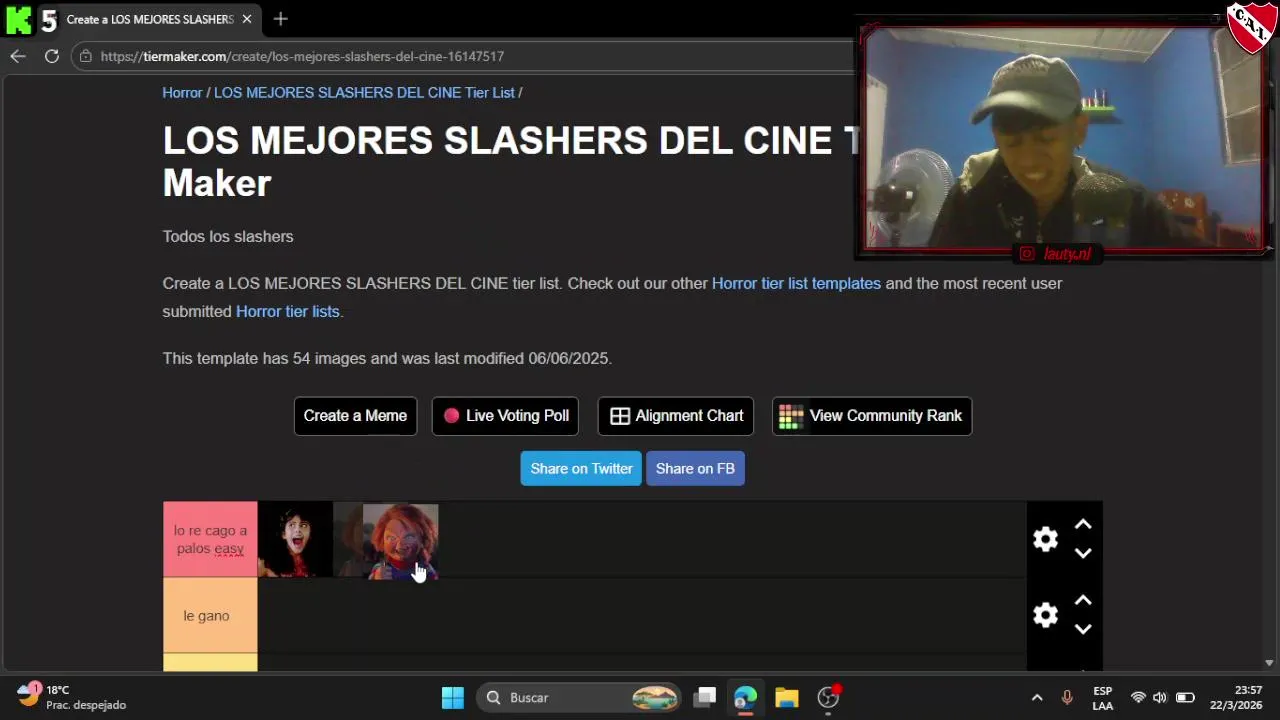
Task: Move 'le gano' tier down with arrow
Action: [x=1083, y=629]
